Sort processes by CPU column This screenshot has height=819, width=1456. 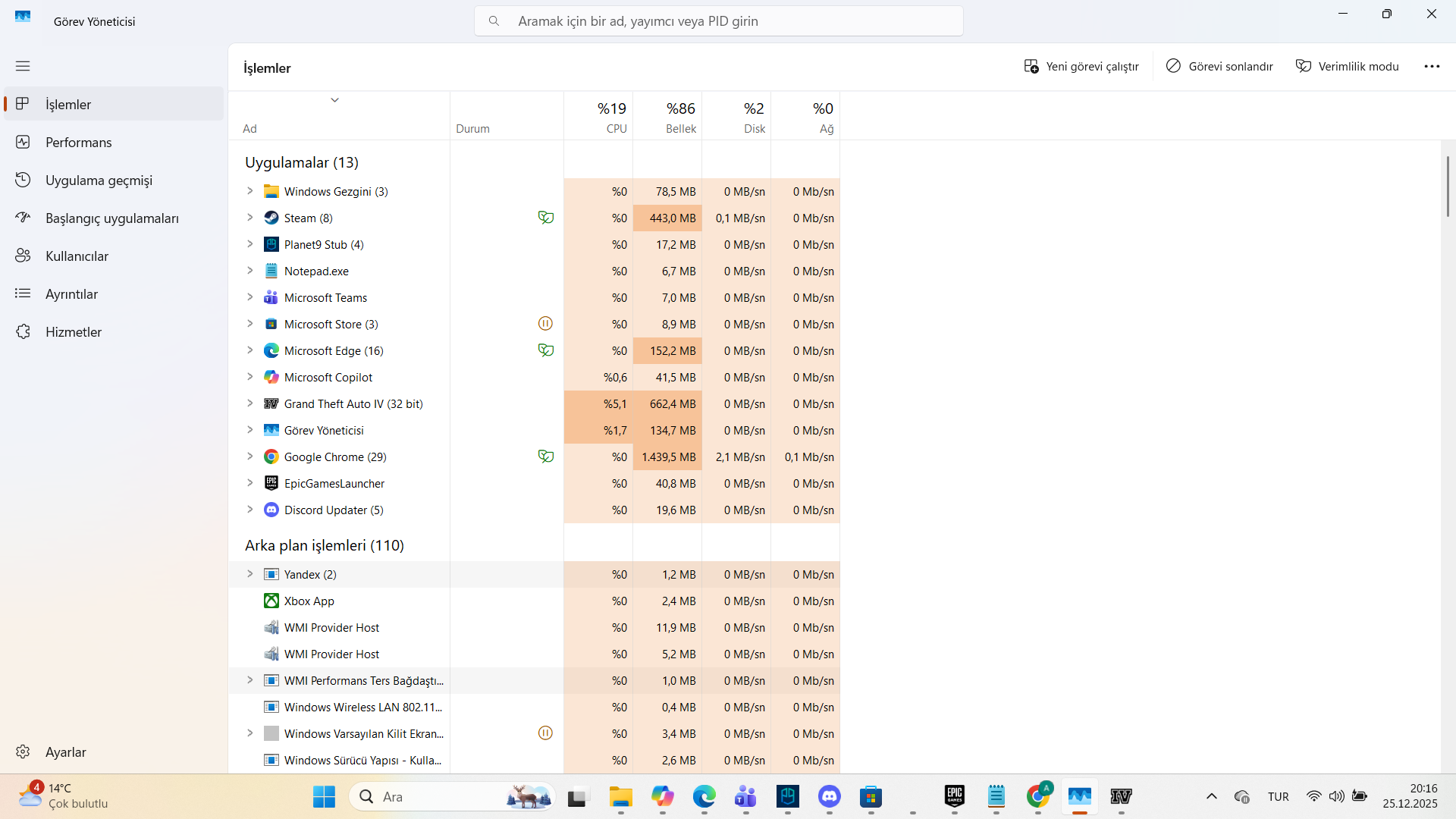click(598, 117)
